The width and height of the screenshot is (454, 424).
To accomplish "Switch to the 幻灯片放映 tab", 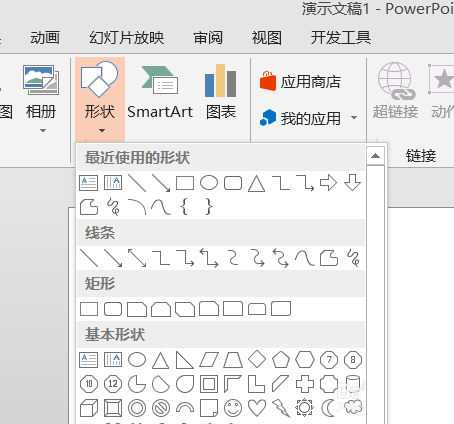I will point(126,38).
